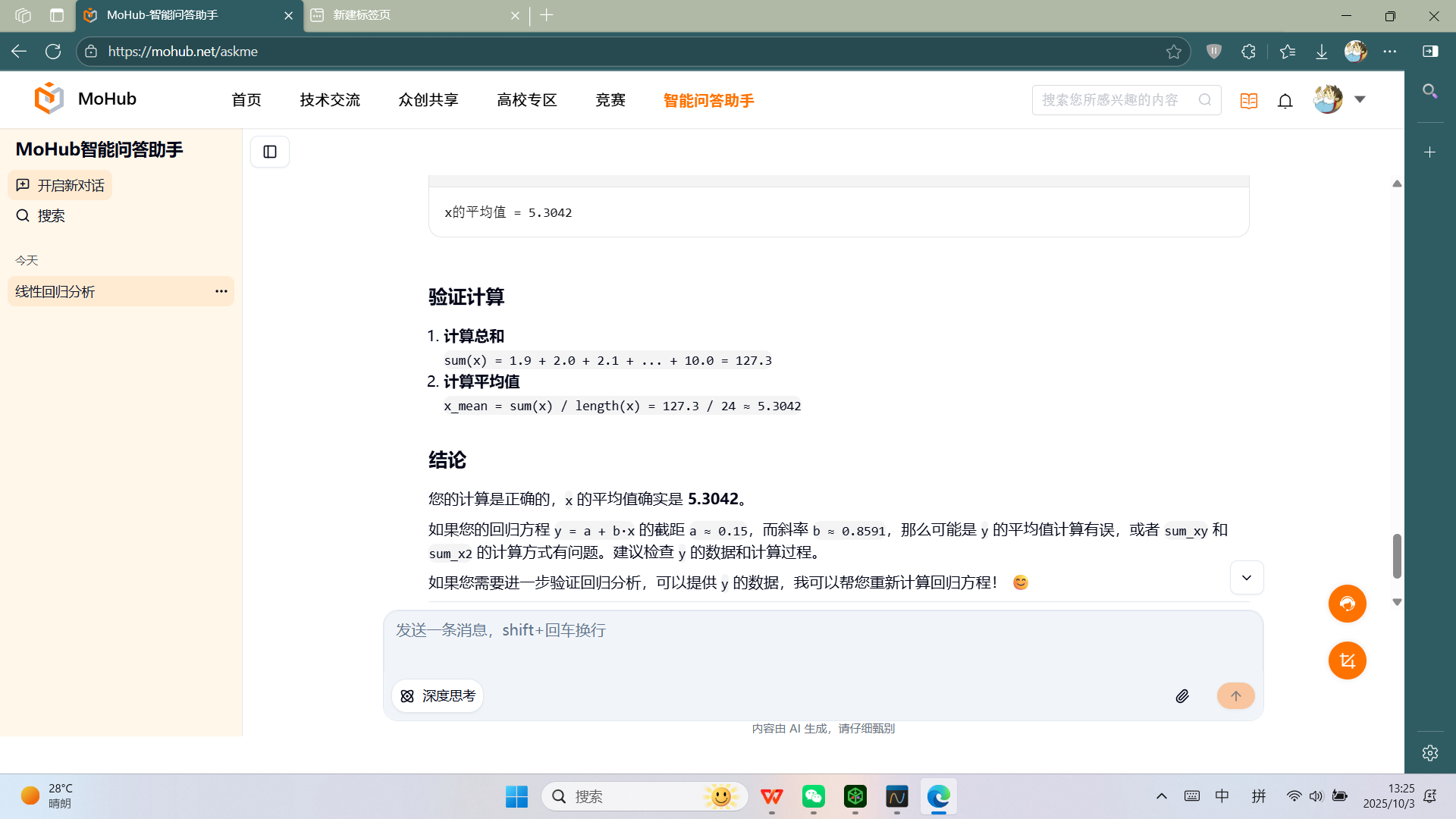Open the browser downloads icon
The image size is (1456, 819).
pyautogui.click(x=1322, y=52)
